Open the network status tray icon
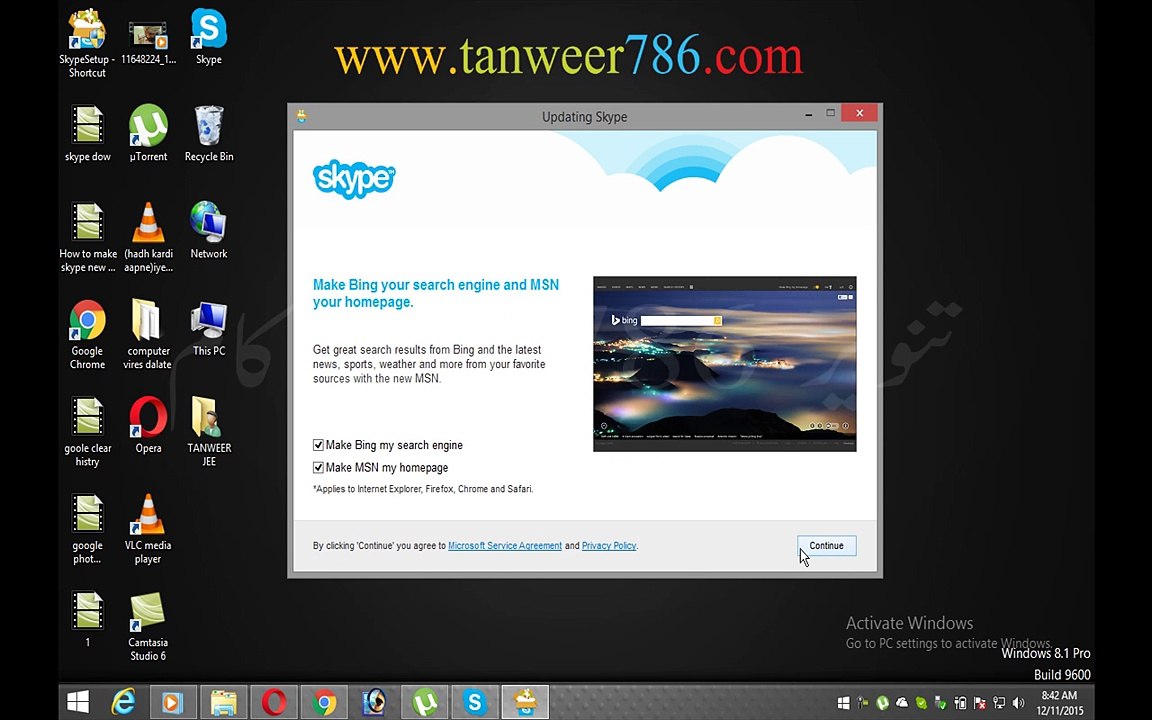Viewport: 1152px width, 720px height. [999, 703]
